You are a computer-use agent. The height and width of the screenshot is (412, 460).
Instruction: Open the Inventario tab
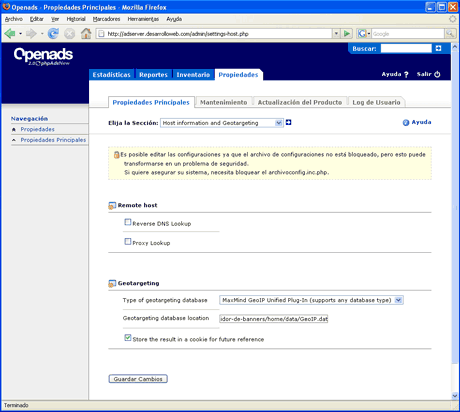193,75
